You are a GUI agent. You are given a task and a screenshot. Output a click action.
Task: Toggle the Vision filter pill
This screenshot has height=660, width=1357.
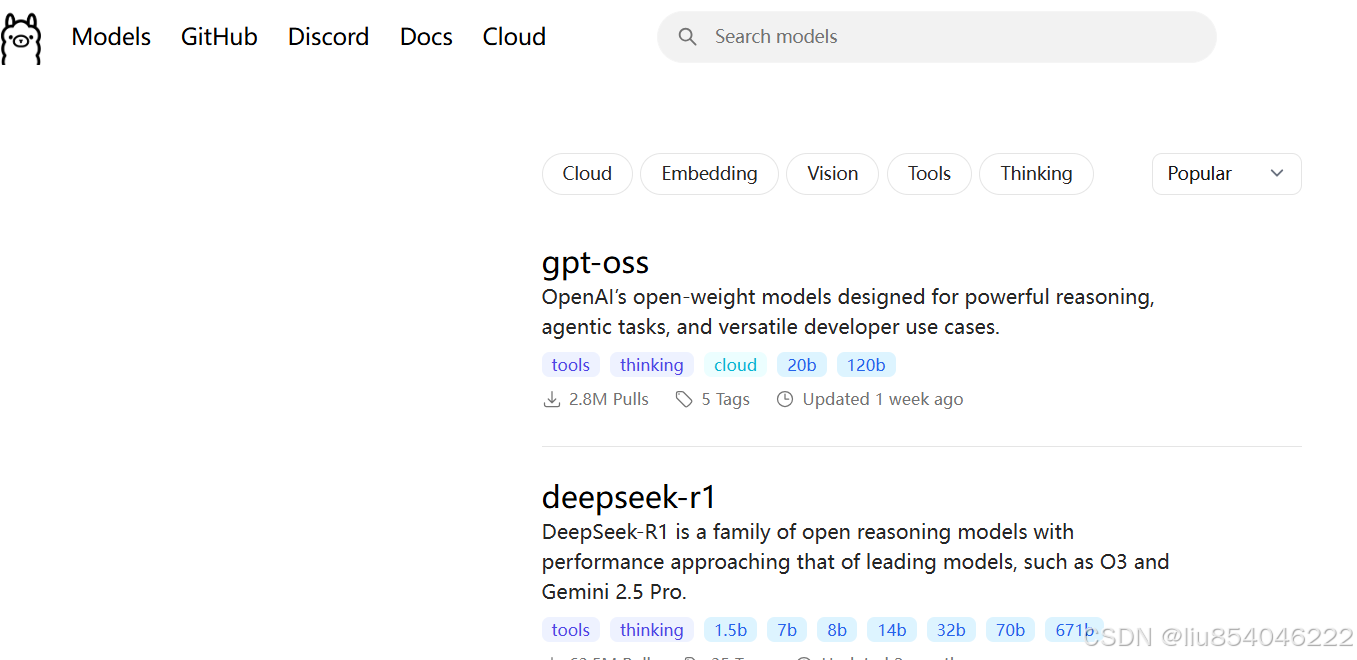(x=832, y=174)
